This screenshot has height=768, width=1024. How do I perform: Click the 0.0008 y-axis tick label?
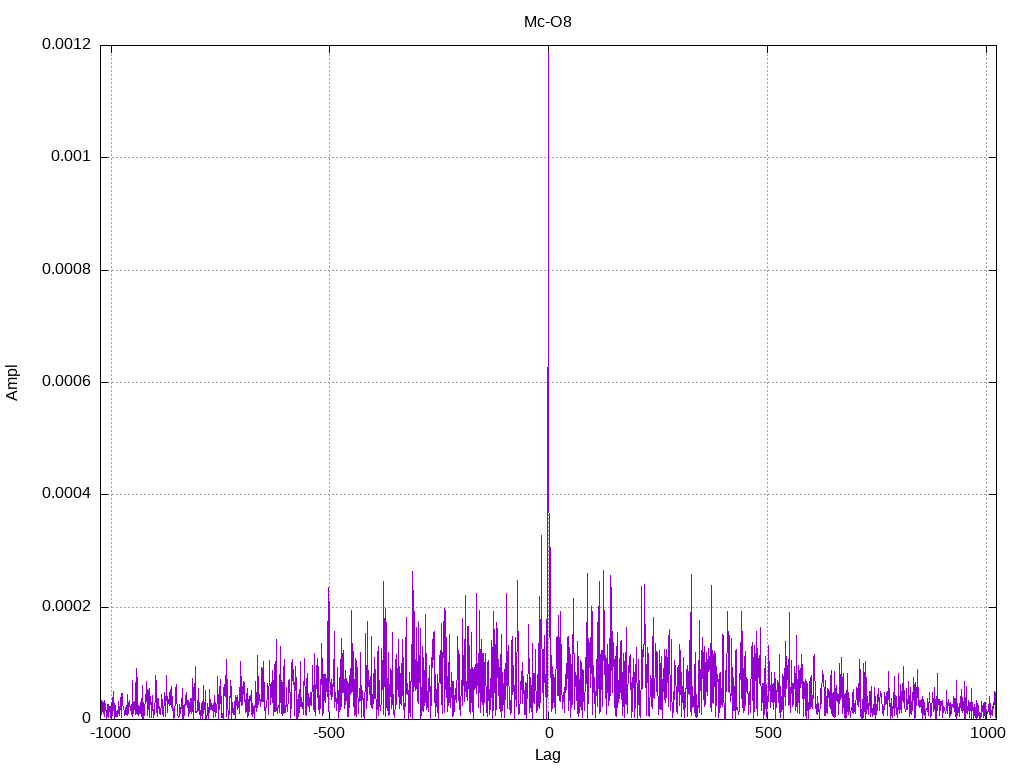tap(66, 270)
